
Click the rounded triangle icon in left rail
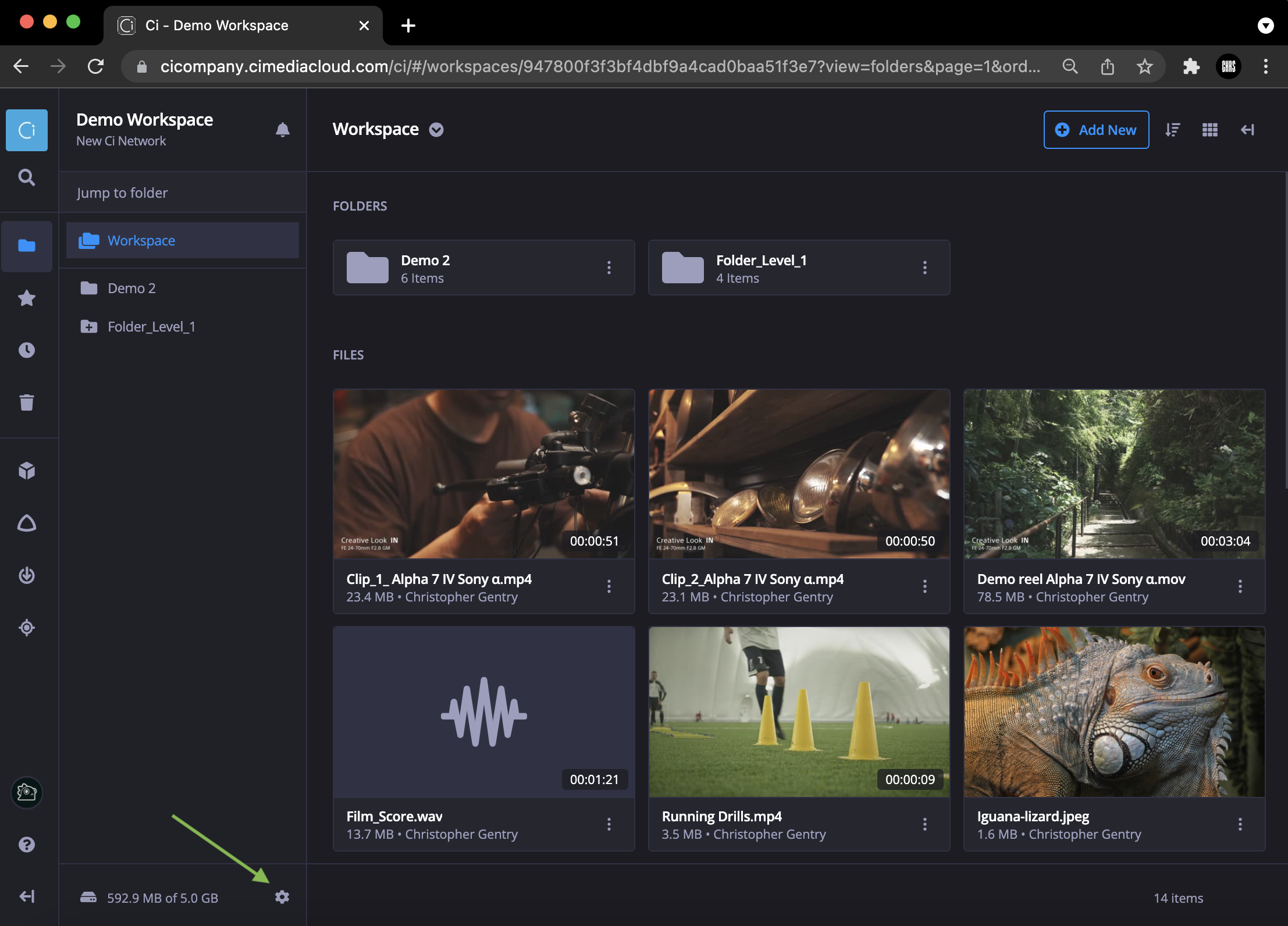pyautogui.click(x=27, y=523)
